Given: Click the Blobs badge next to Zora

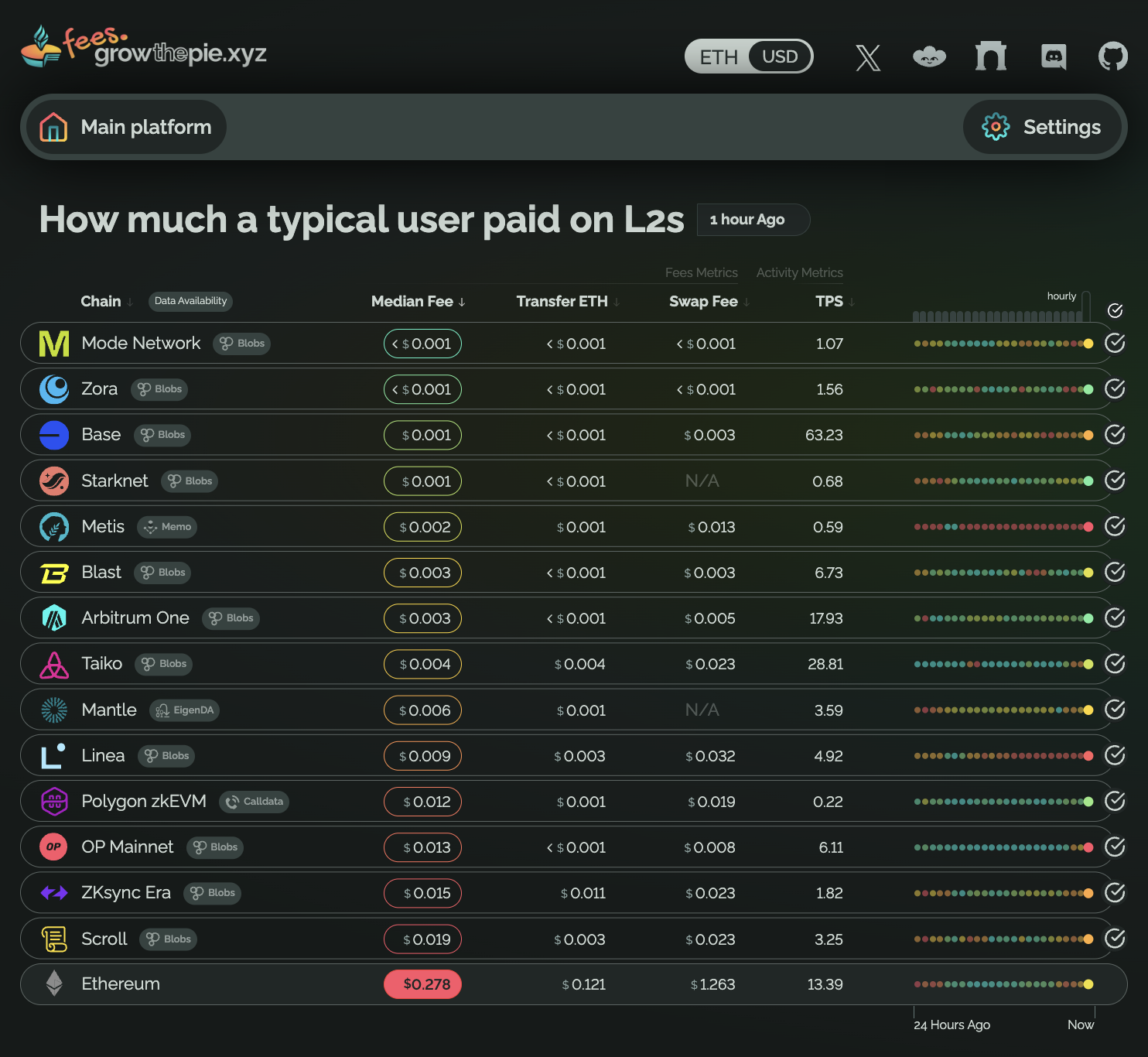Looking at the screenshot, I should click(159, 389).
